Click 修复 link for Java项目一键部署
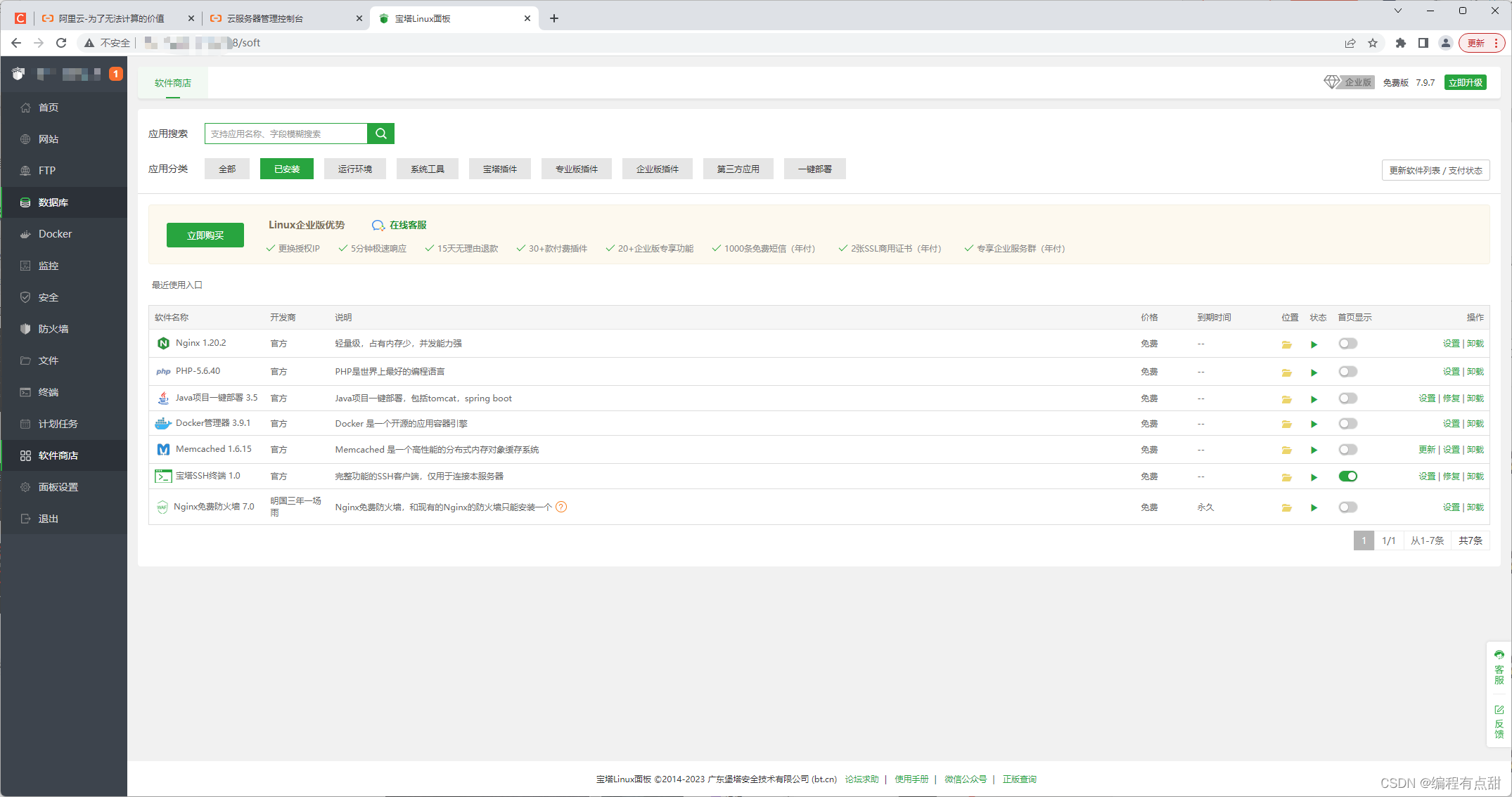1512x797 pixels. [1451, 398]
